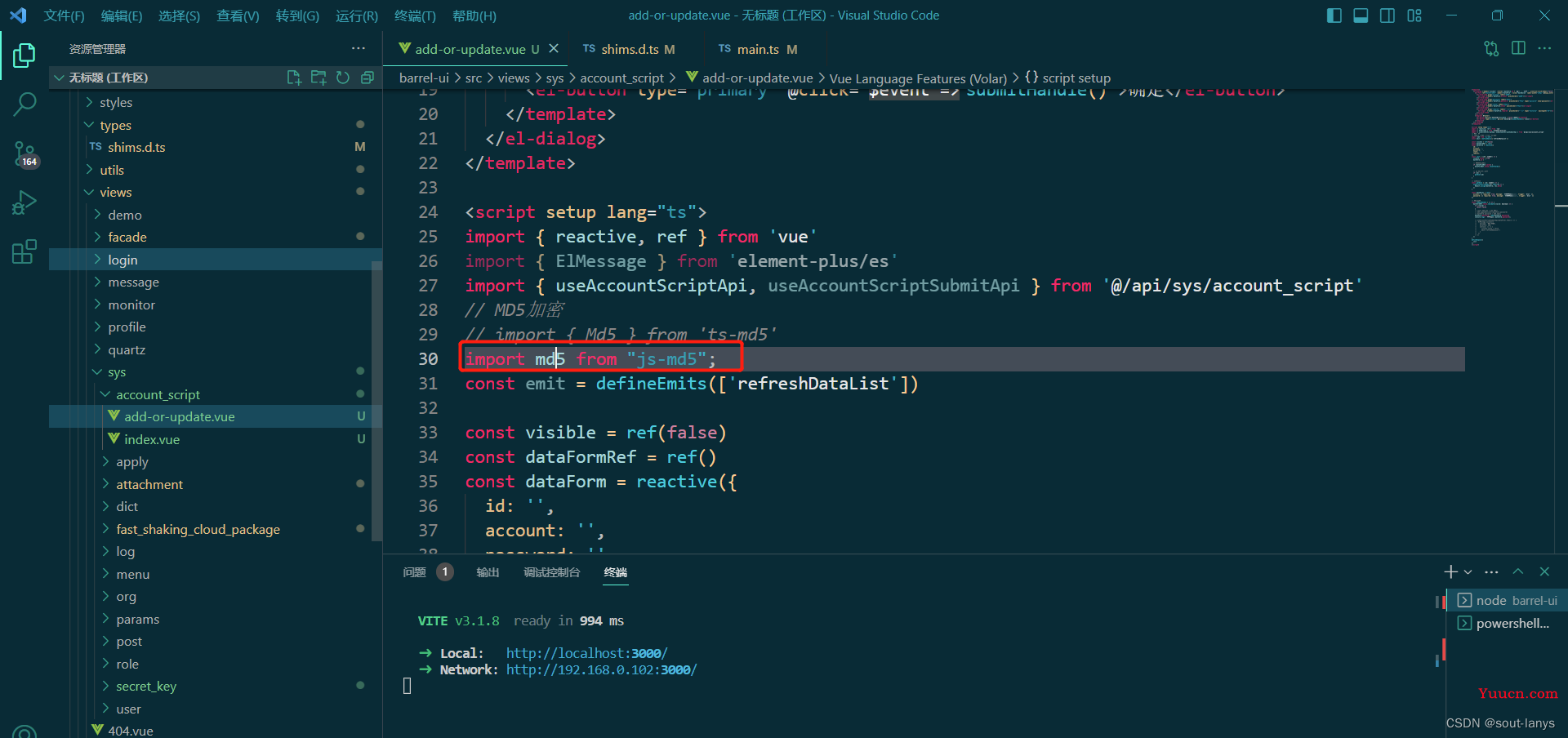Open the 编辑(E) menu

tap(122, 16)
